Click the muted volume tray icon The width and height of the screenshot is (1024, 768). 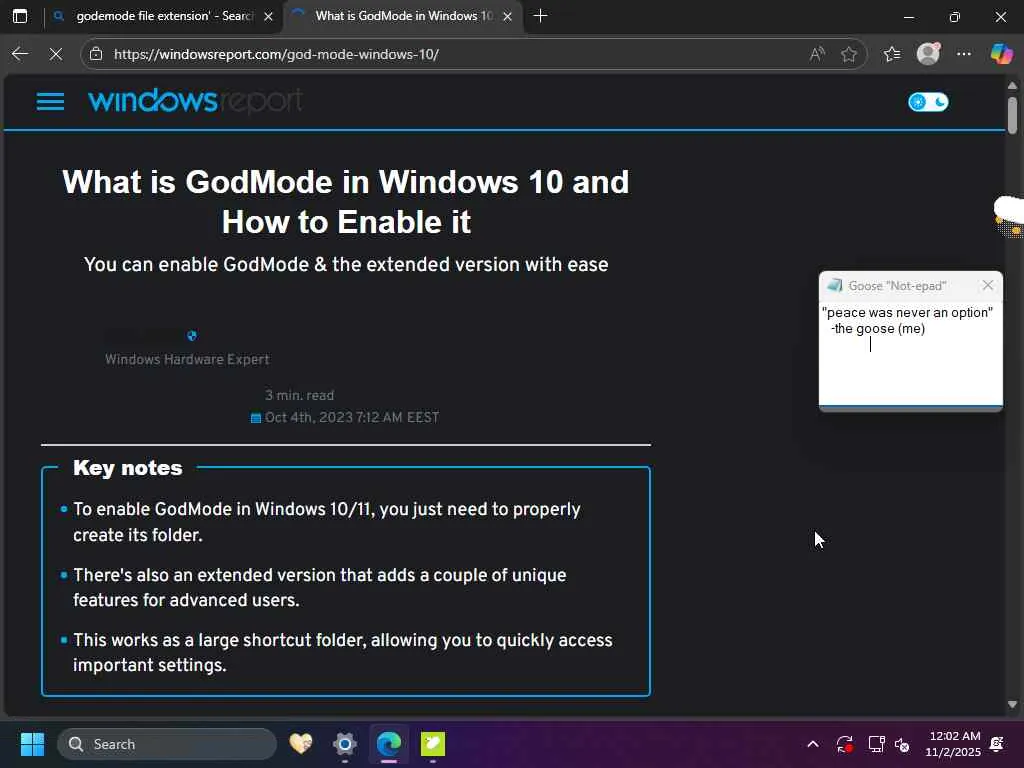(903, 744)
